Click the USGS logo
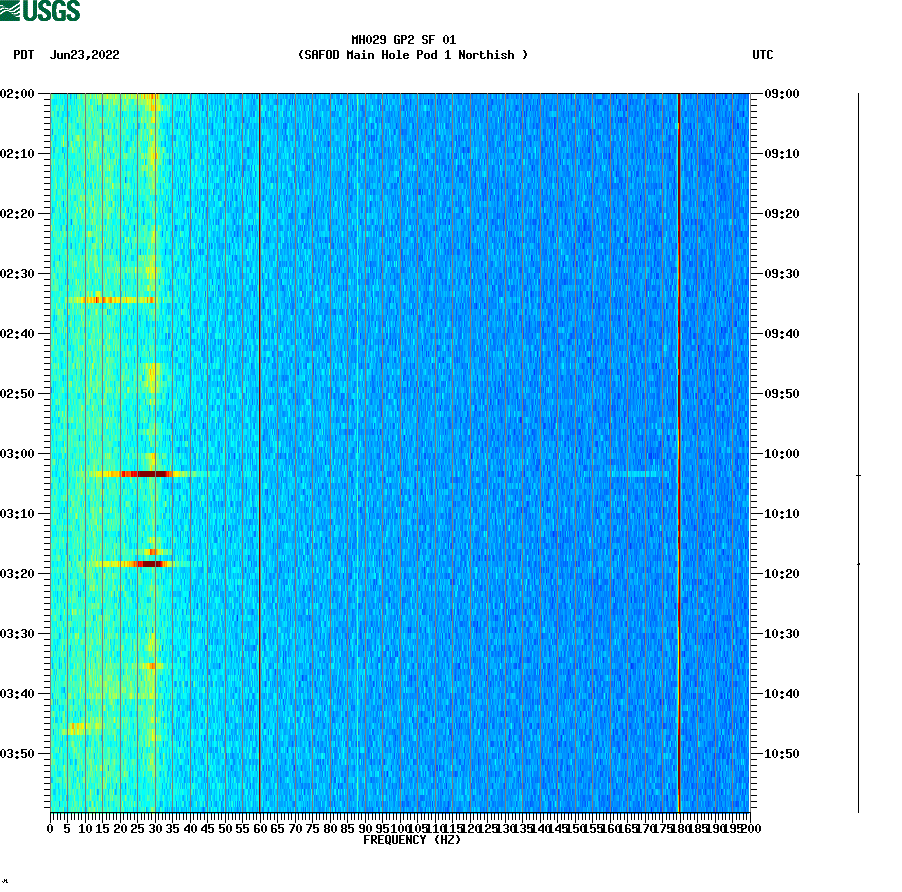 40,13
